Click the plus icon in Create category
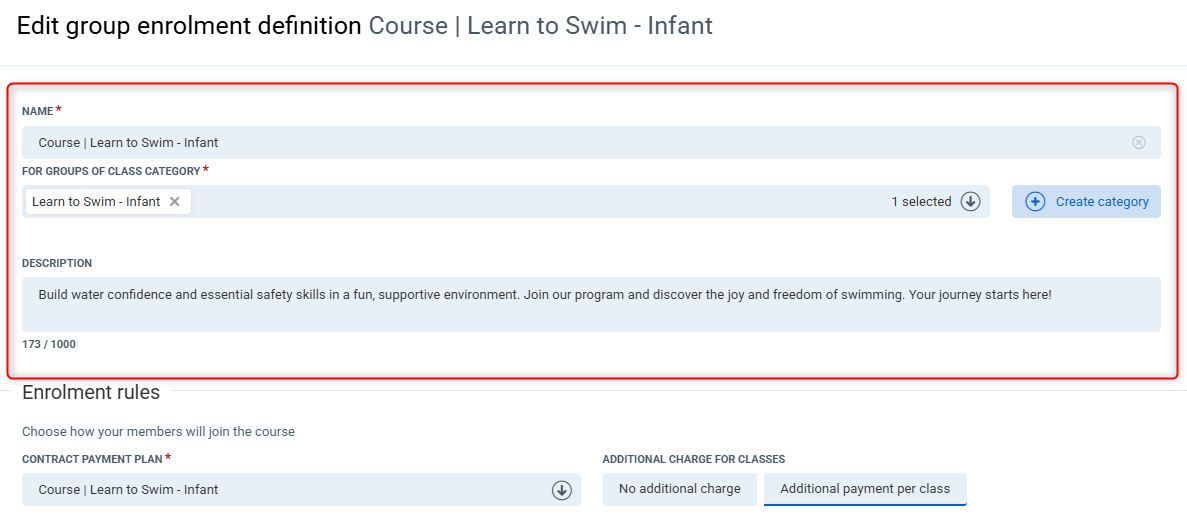1187x517 pixels. coord(1035,201)
